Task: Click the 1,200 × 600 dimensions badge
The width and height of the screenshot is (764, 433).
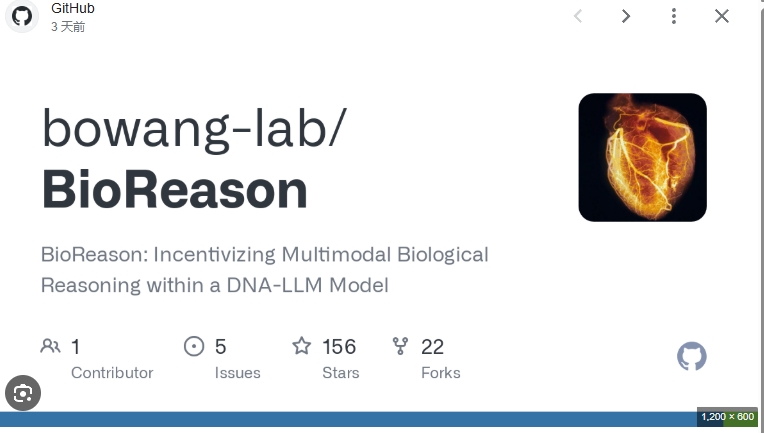Action: click(x=727, y=417)
